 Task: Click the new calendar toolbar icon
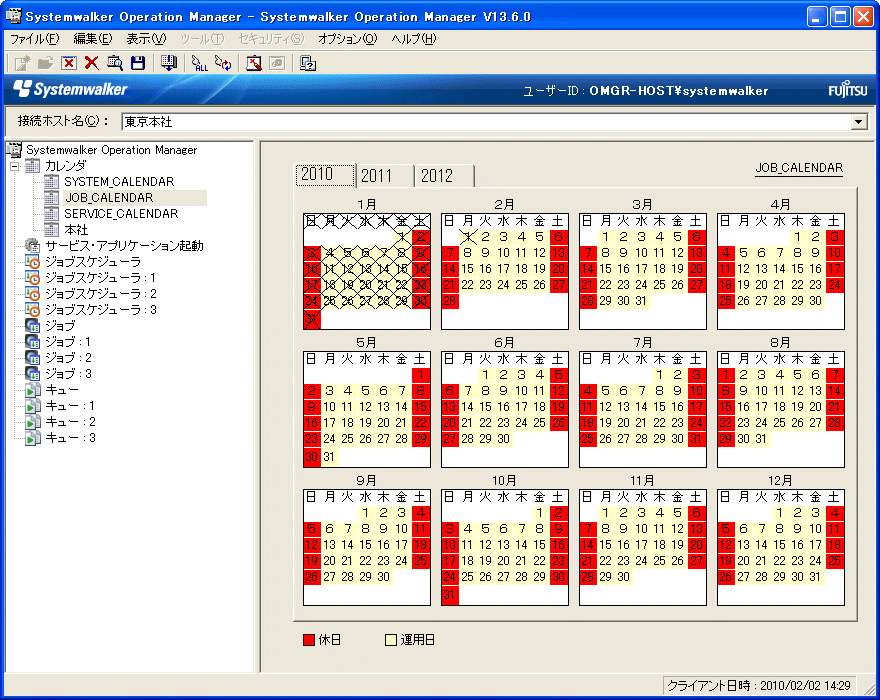tap(22, 63)
